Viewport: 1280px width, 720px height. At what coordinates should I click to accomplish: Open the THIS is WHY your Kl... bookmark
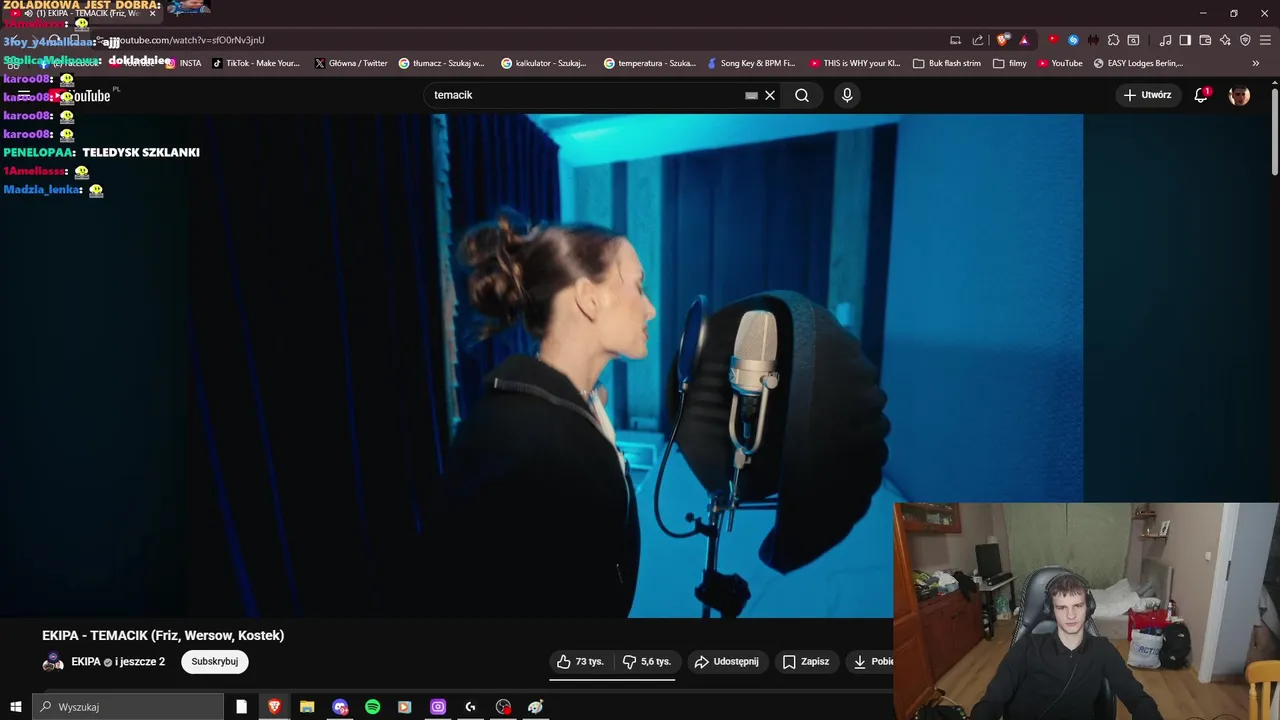(855, 63)
